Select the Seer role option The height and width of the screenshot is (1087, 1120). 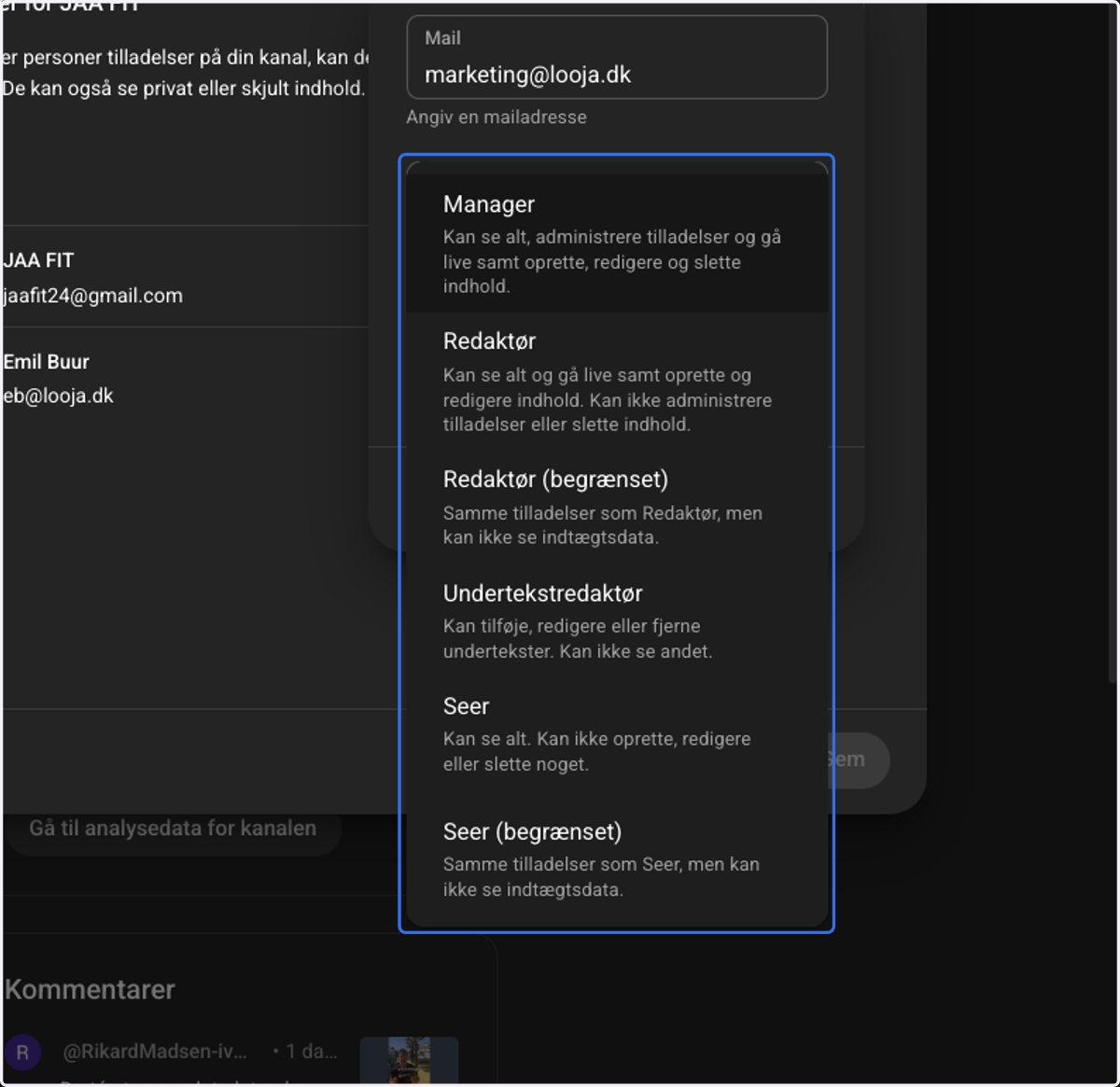pyautogui.click(x=617, y=734)
